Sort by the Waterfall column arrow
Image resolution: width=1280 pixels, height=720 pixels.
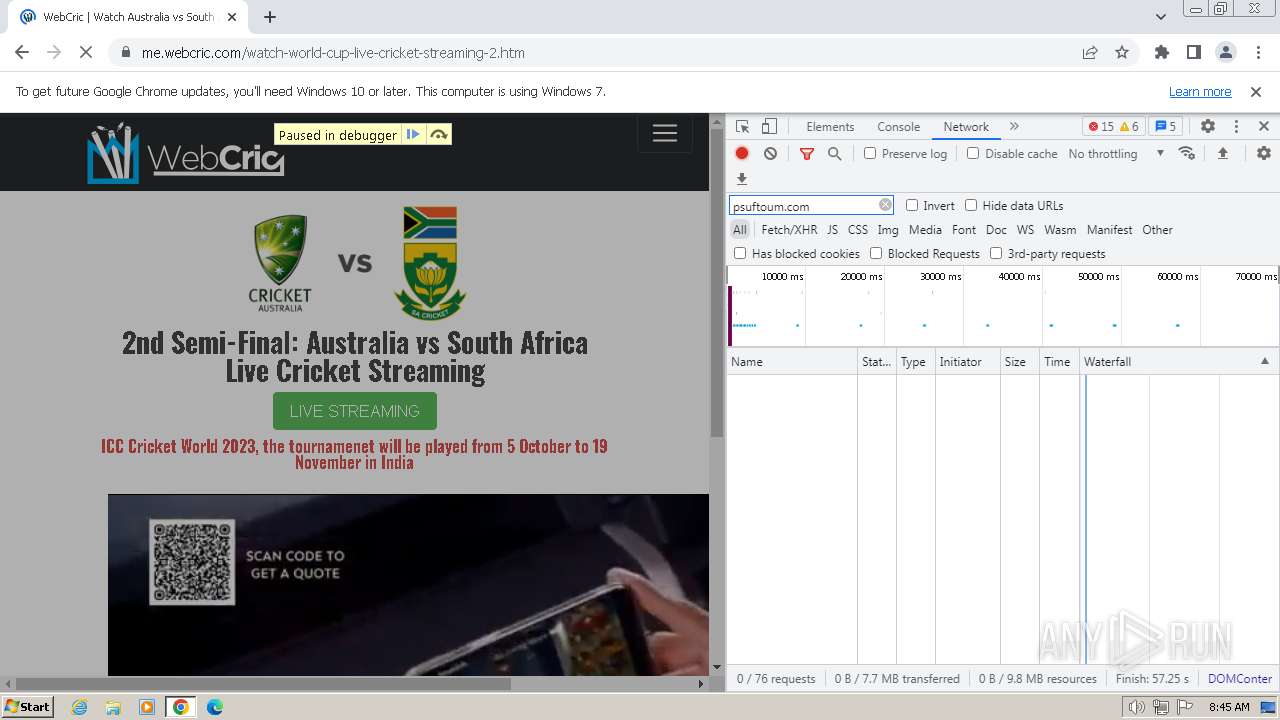pos(1264,361)
